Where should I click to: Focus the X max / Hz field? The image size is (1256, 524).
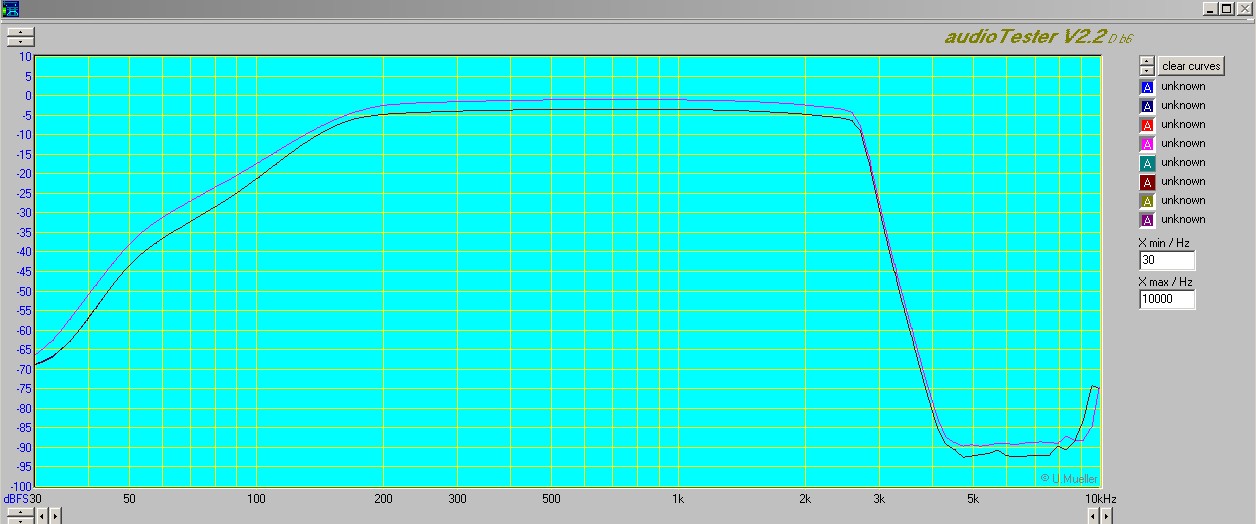click(1166, 299)
